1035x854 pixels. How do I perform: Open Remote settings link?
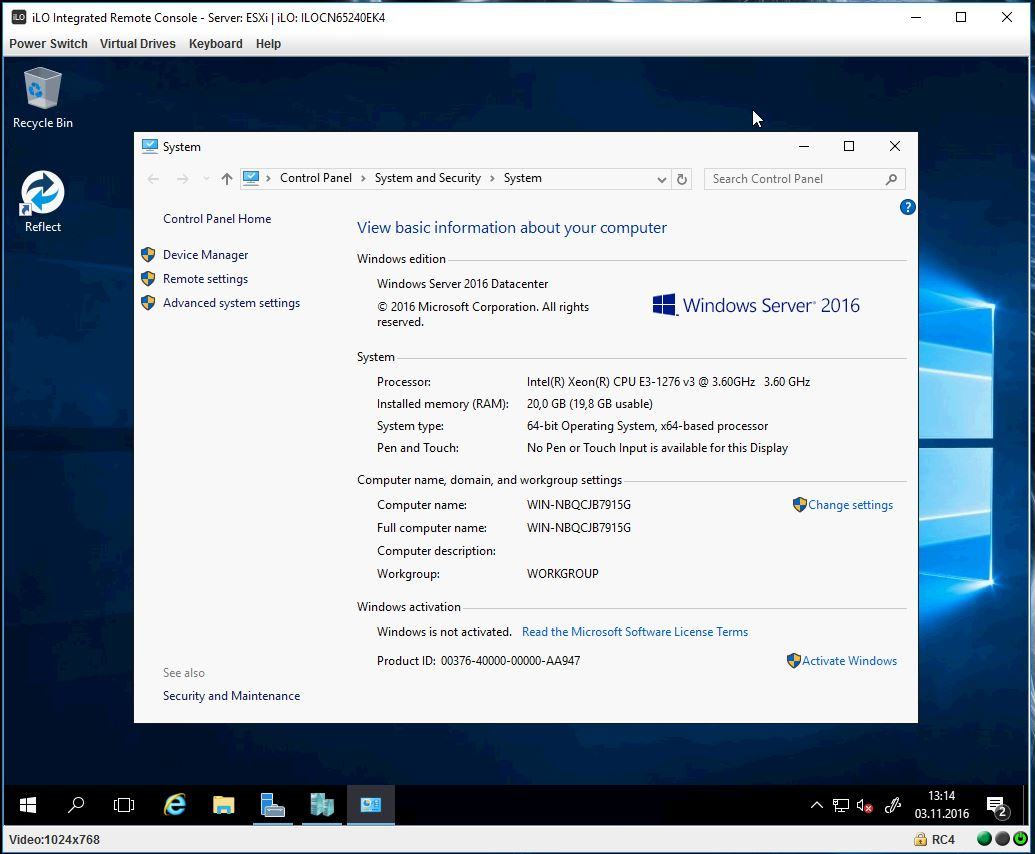click(x=205, y=279)
